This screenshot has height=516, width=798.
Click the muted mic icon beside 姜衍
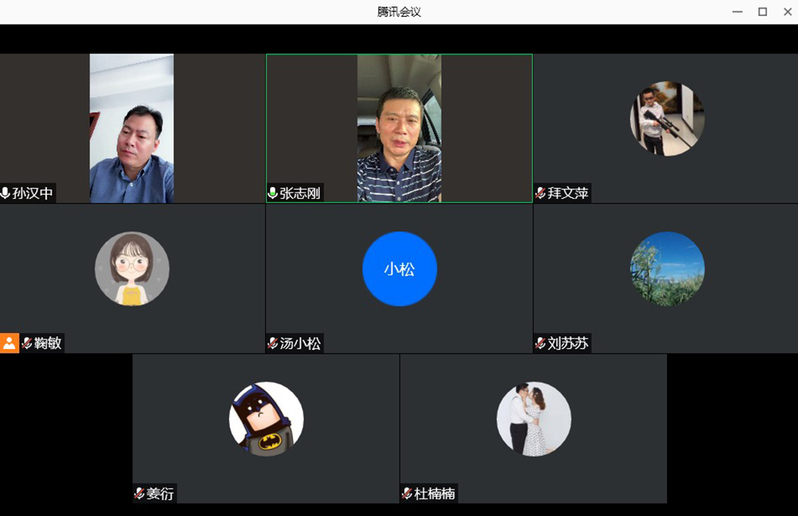[139, 493]
